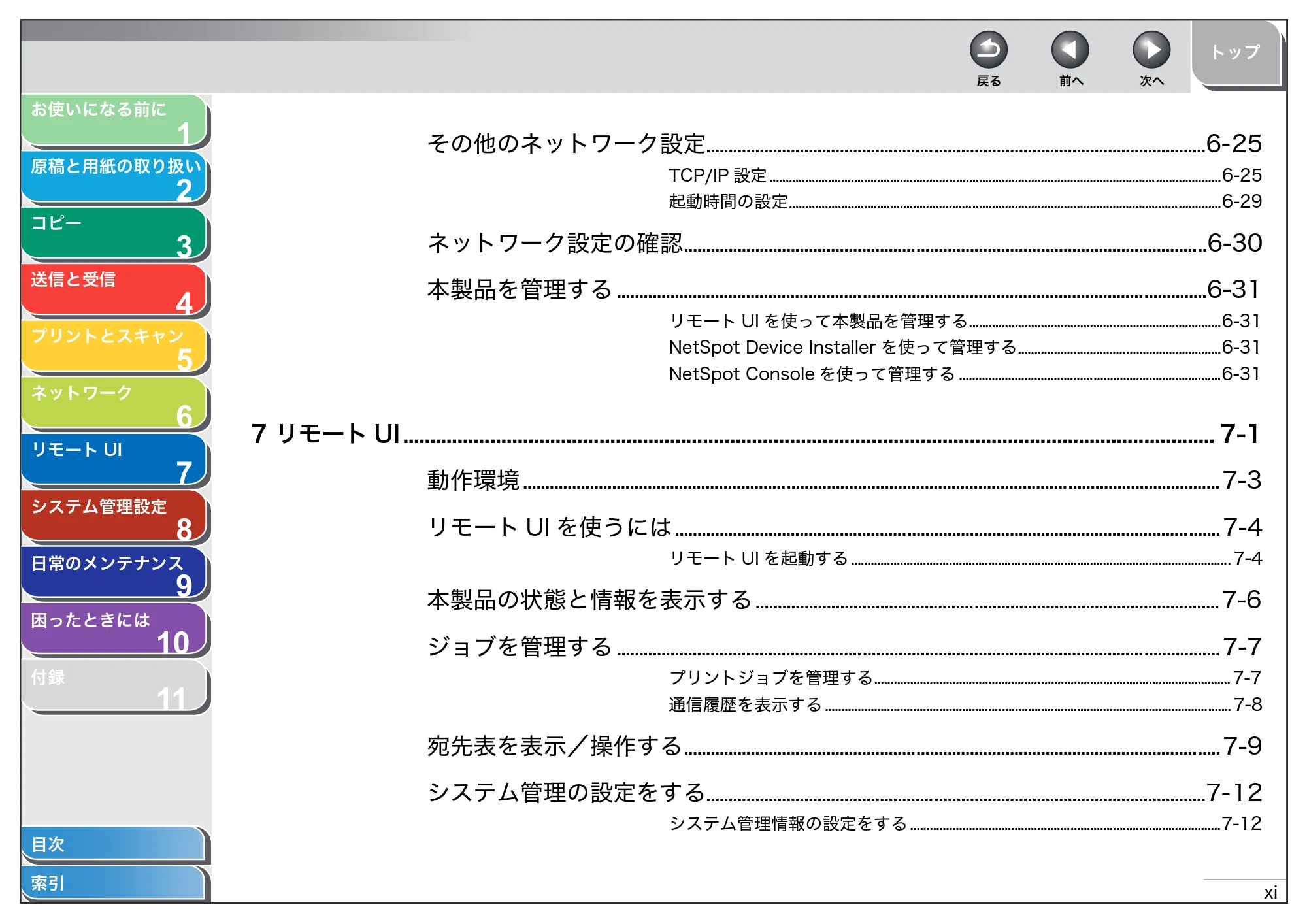Open chapter heading 7 リモート UI 7-1
The height and width of the screenshot is (924, 1307).
click(x=755, y=433)
